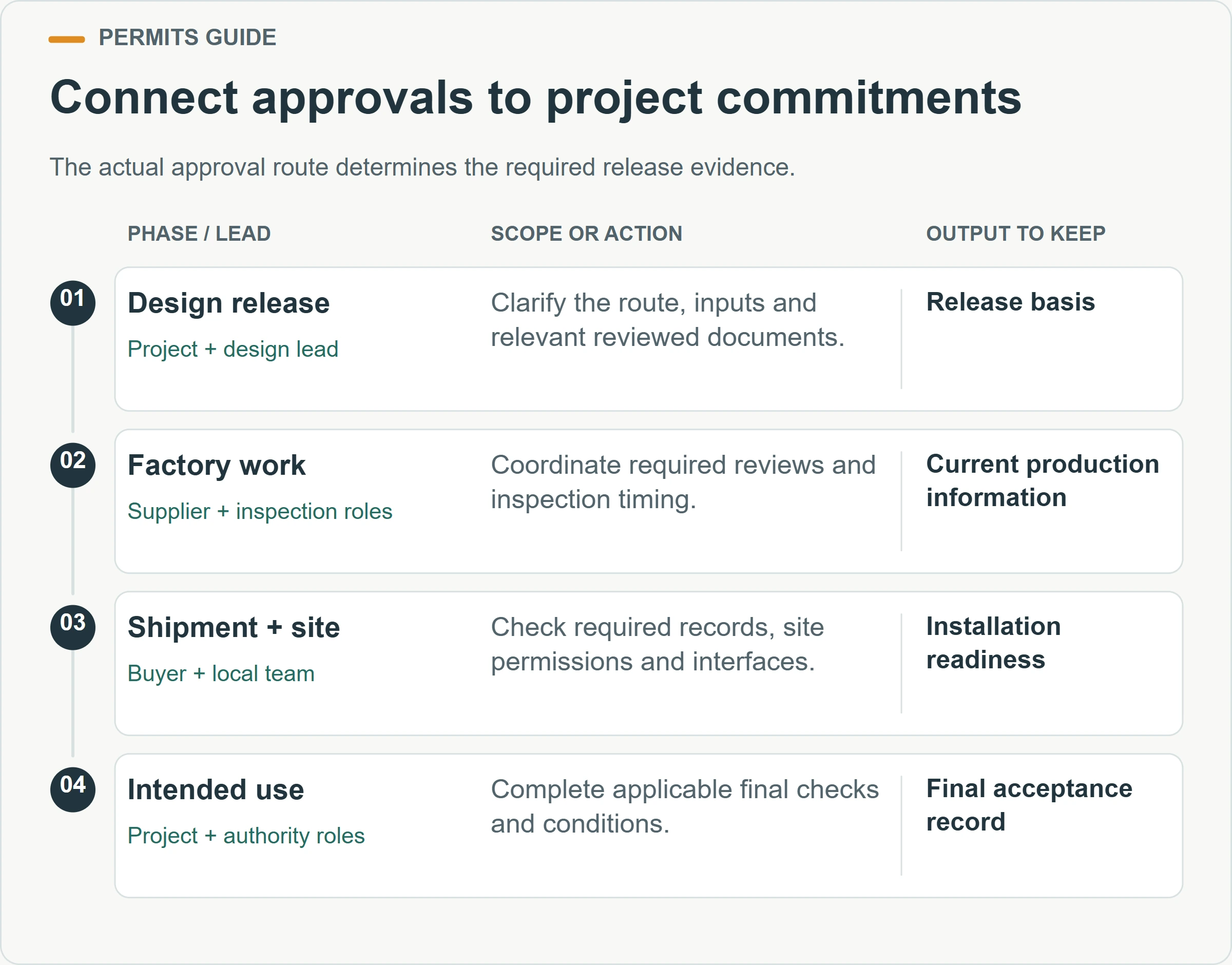
Task: Click the step 03 number badge
Action: tap(73, 627)
